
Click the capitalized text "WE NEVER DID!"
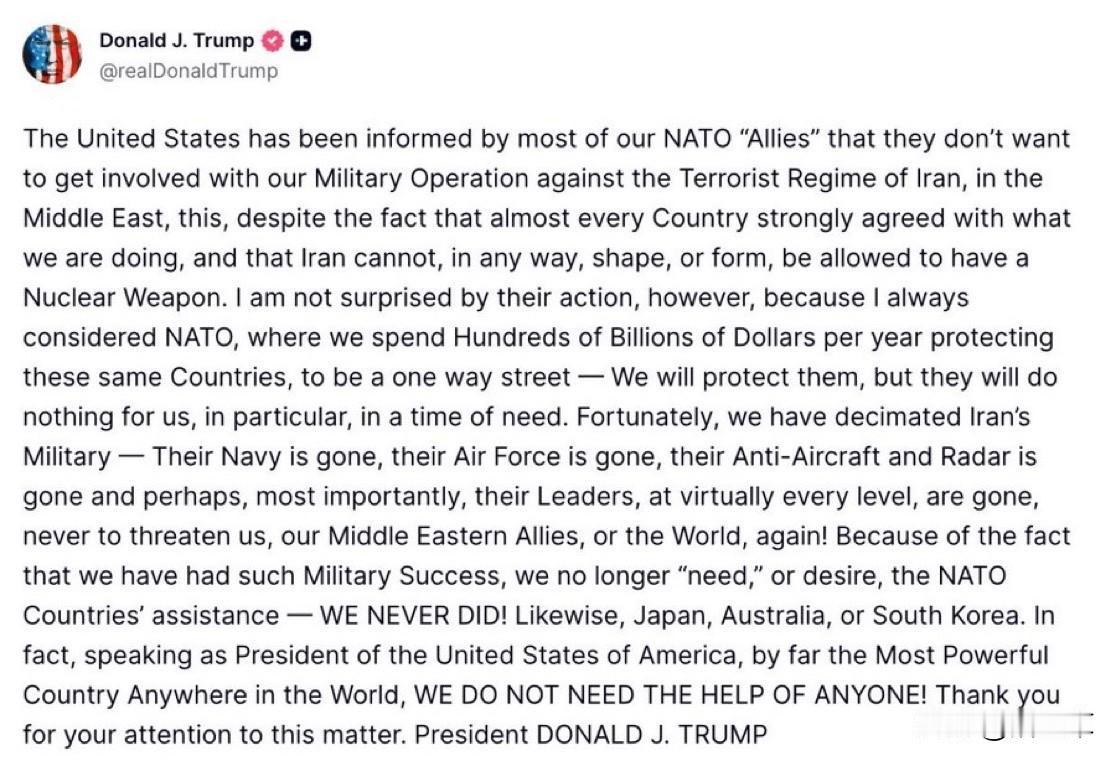point(412,616)
